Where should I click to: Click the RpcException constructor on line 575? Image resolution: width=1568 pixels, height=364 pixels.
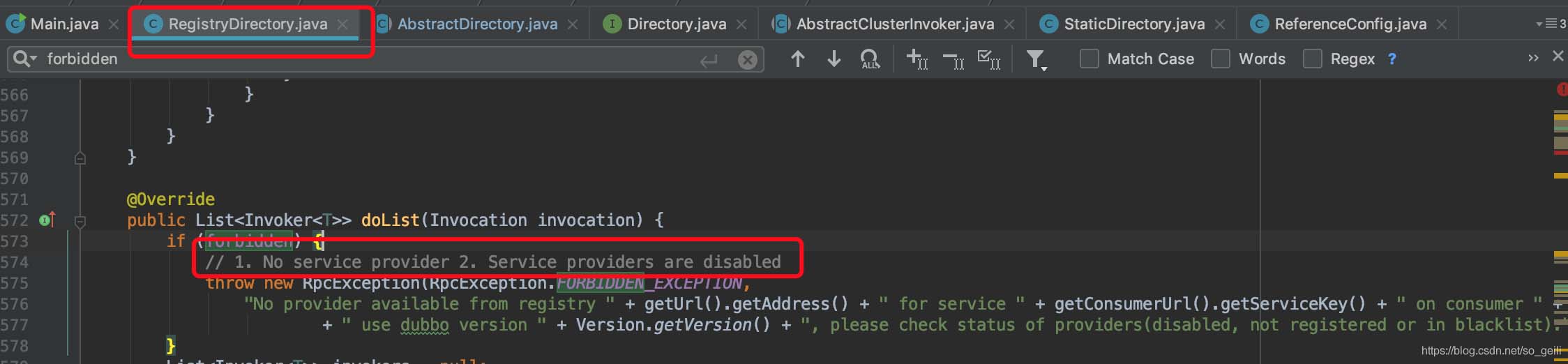[x=361, y=283]
